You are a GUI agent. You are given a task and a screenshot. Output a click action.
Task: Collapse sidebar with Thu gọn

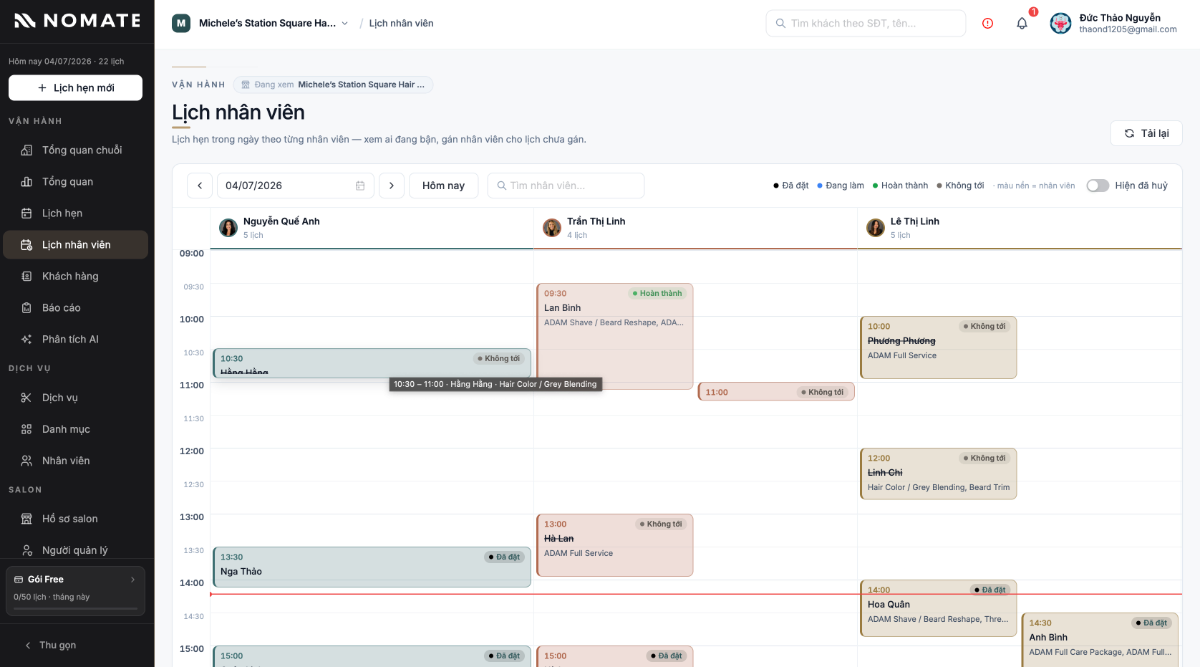[50, 645]
